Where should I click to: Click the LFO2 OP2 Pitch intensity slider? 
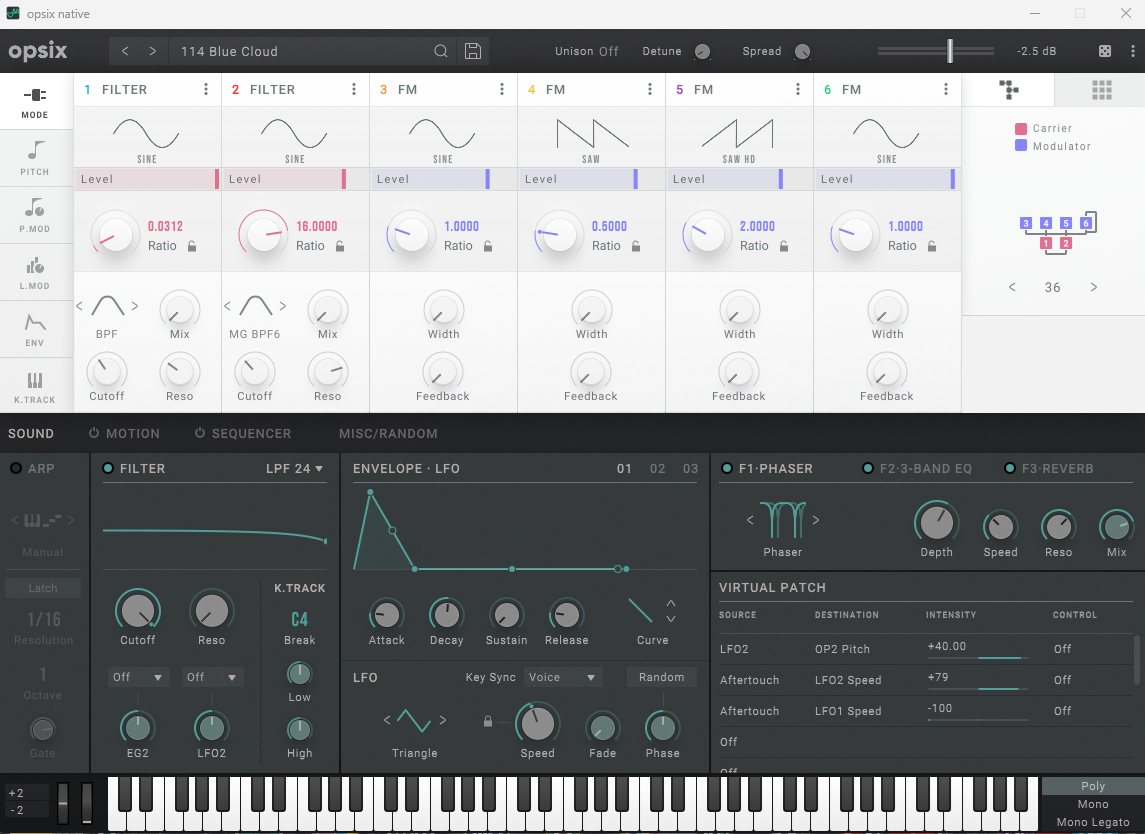[x=978, y=658]
